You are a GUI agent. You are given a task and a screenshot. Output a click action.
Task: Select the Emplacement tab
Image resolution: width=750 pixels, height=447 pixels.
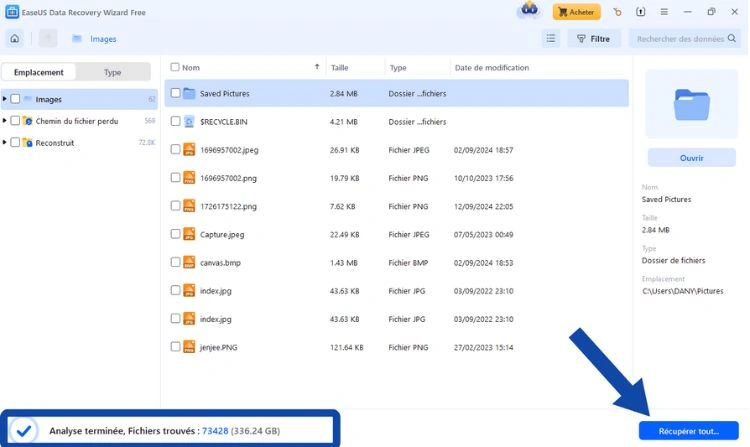(39, 72)
